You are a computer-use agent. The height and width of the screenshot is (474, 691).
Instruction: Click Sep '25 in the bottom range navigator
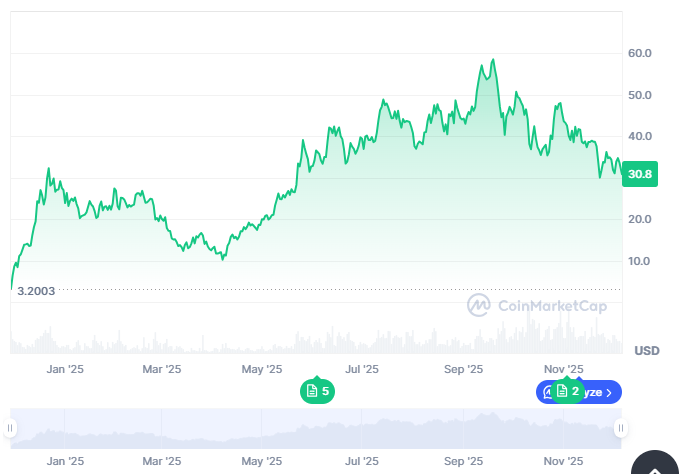point(463,461)
